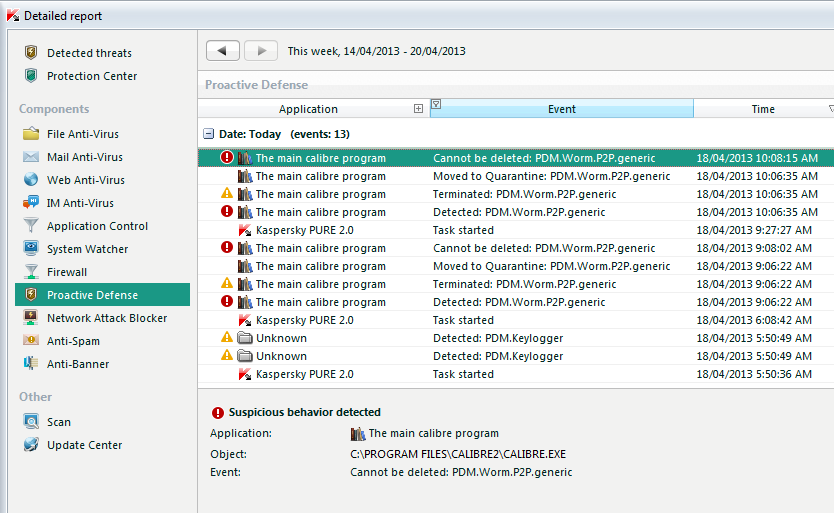
Task: Click the plus expander in Application column header
Action: pos(419,109)
